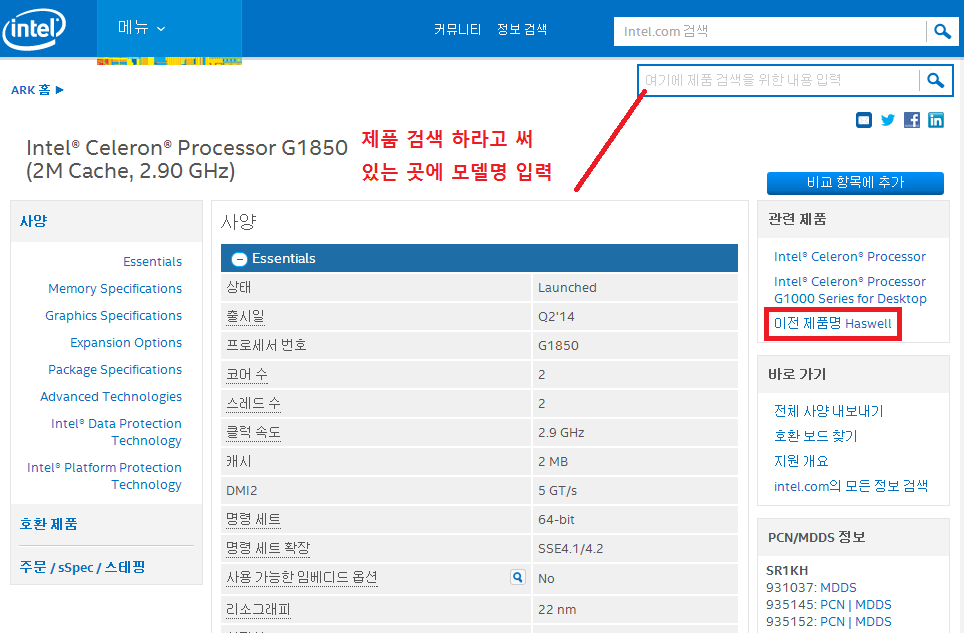Open Intel Platform Protection Technology link

105,476
